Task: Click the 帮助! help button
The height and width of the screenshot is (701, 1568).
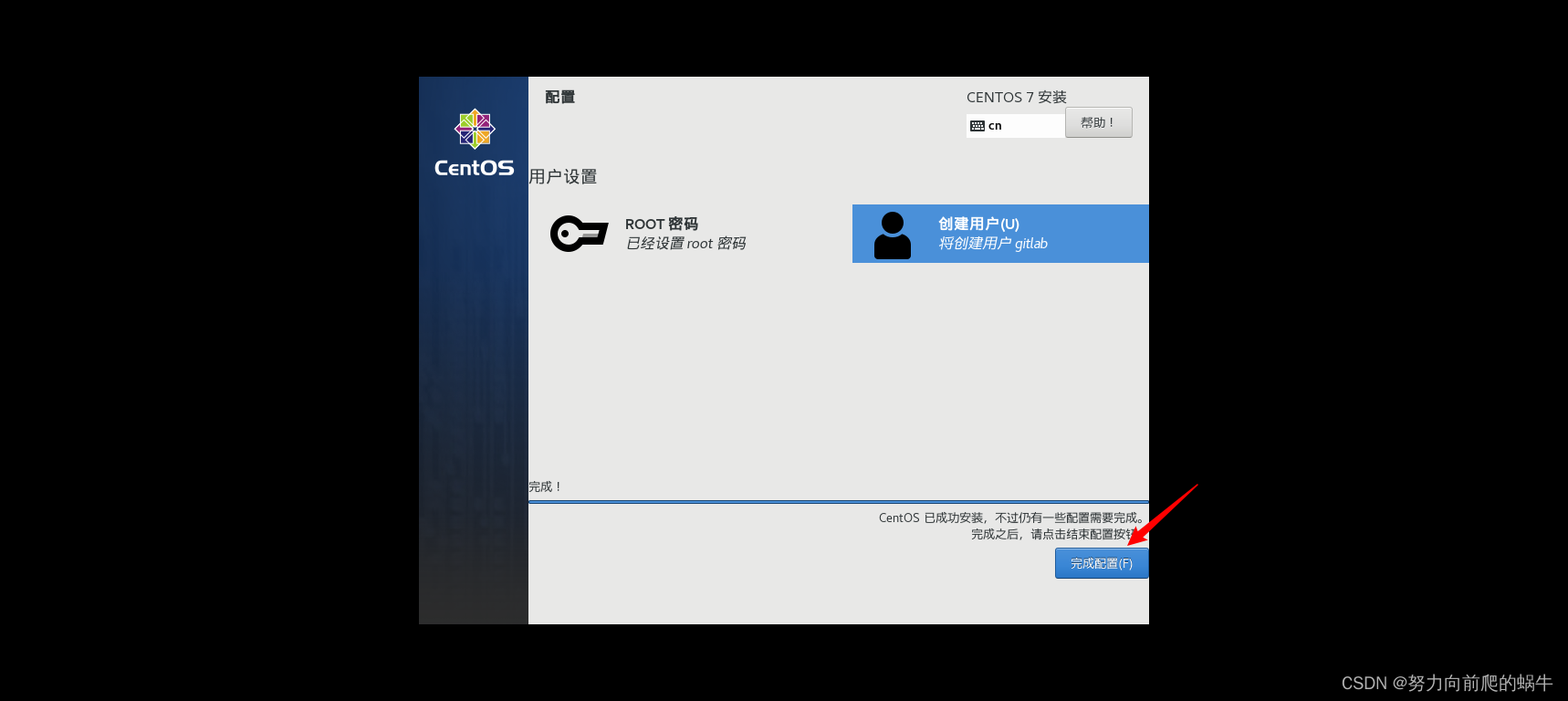Action: click(x=1099, y=122)
